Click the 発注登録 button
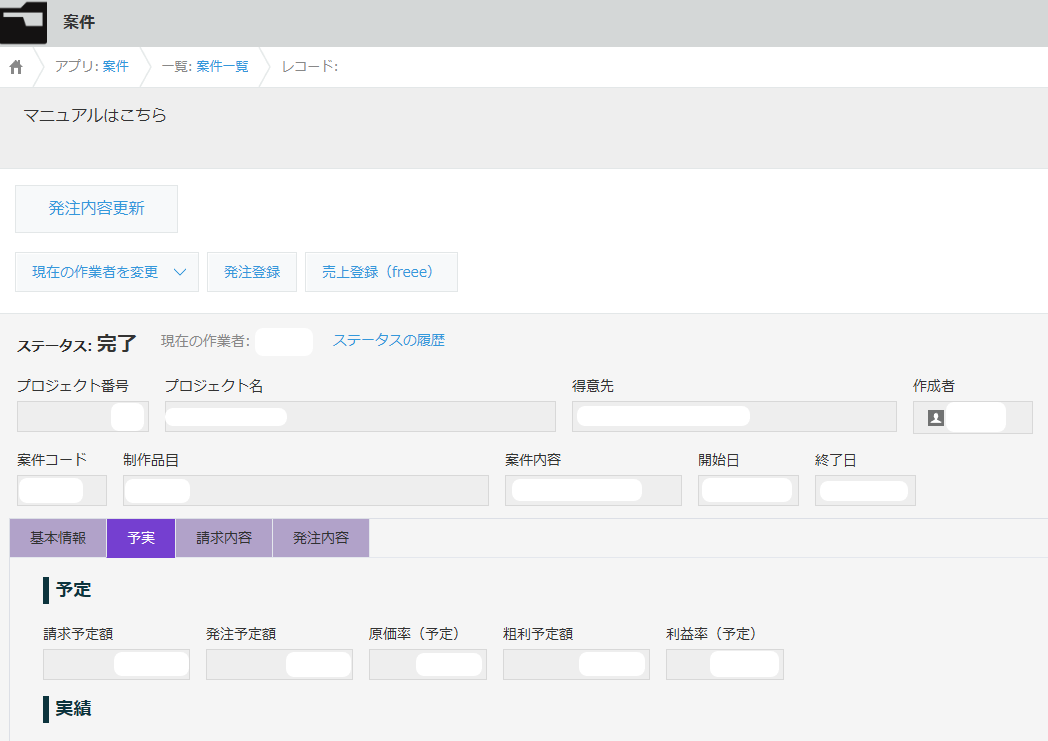Screen dimensions: 1048x741 click(252, 272)
